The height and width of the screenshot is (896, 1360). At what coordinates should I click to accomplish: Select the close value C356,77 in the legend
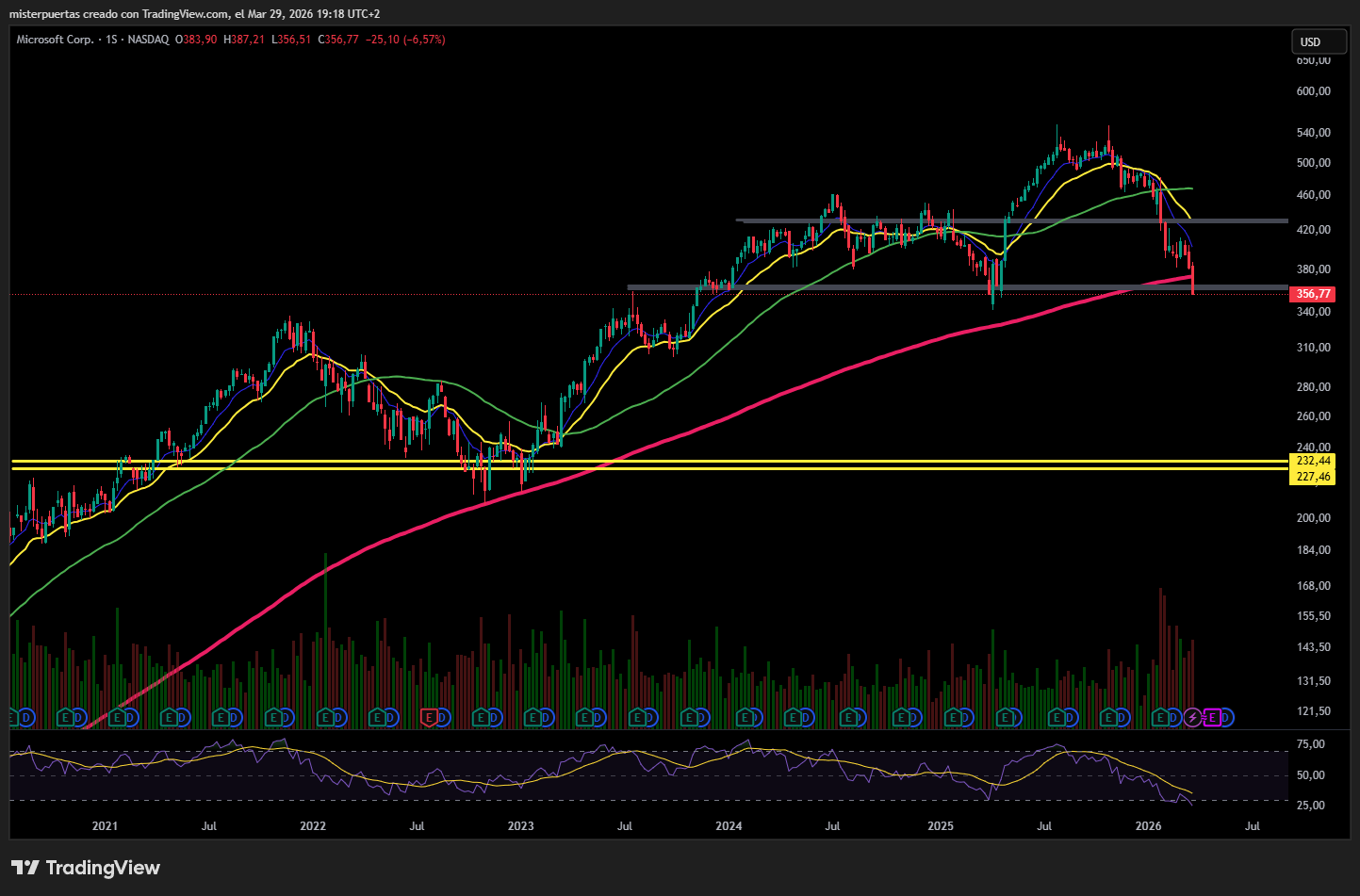click(x=338, y=40)
